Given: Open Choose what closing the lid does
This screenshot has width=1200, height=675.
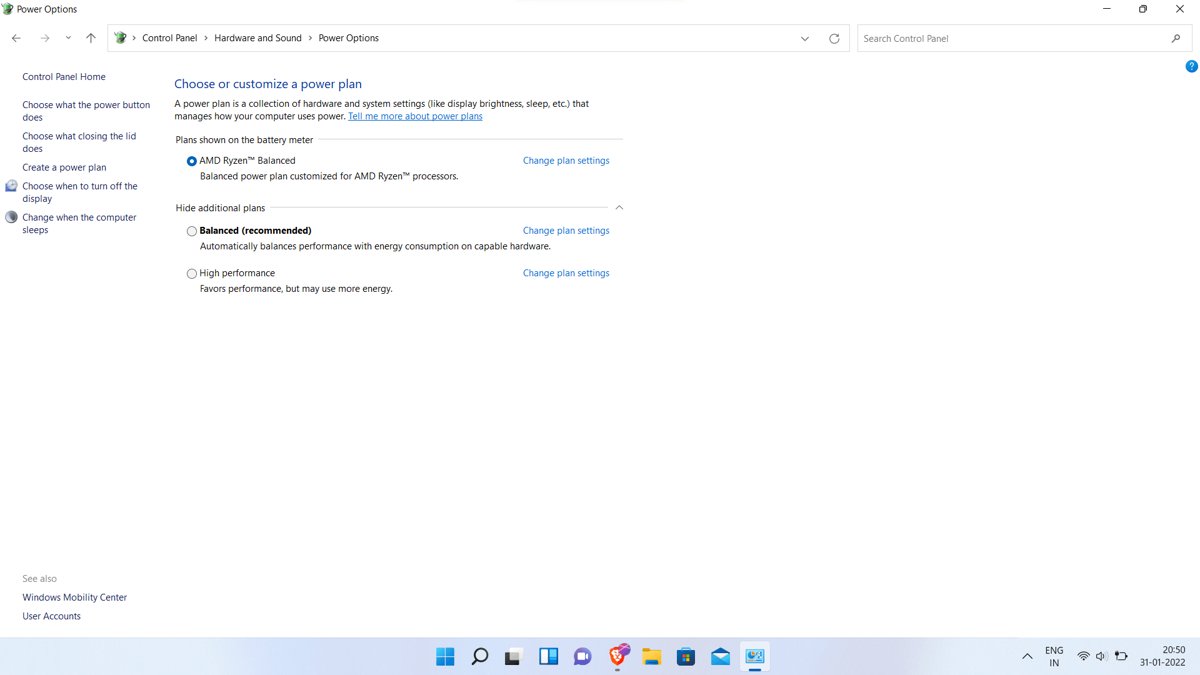Looking at the screenshot, I should [x=79, y=142].
